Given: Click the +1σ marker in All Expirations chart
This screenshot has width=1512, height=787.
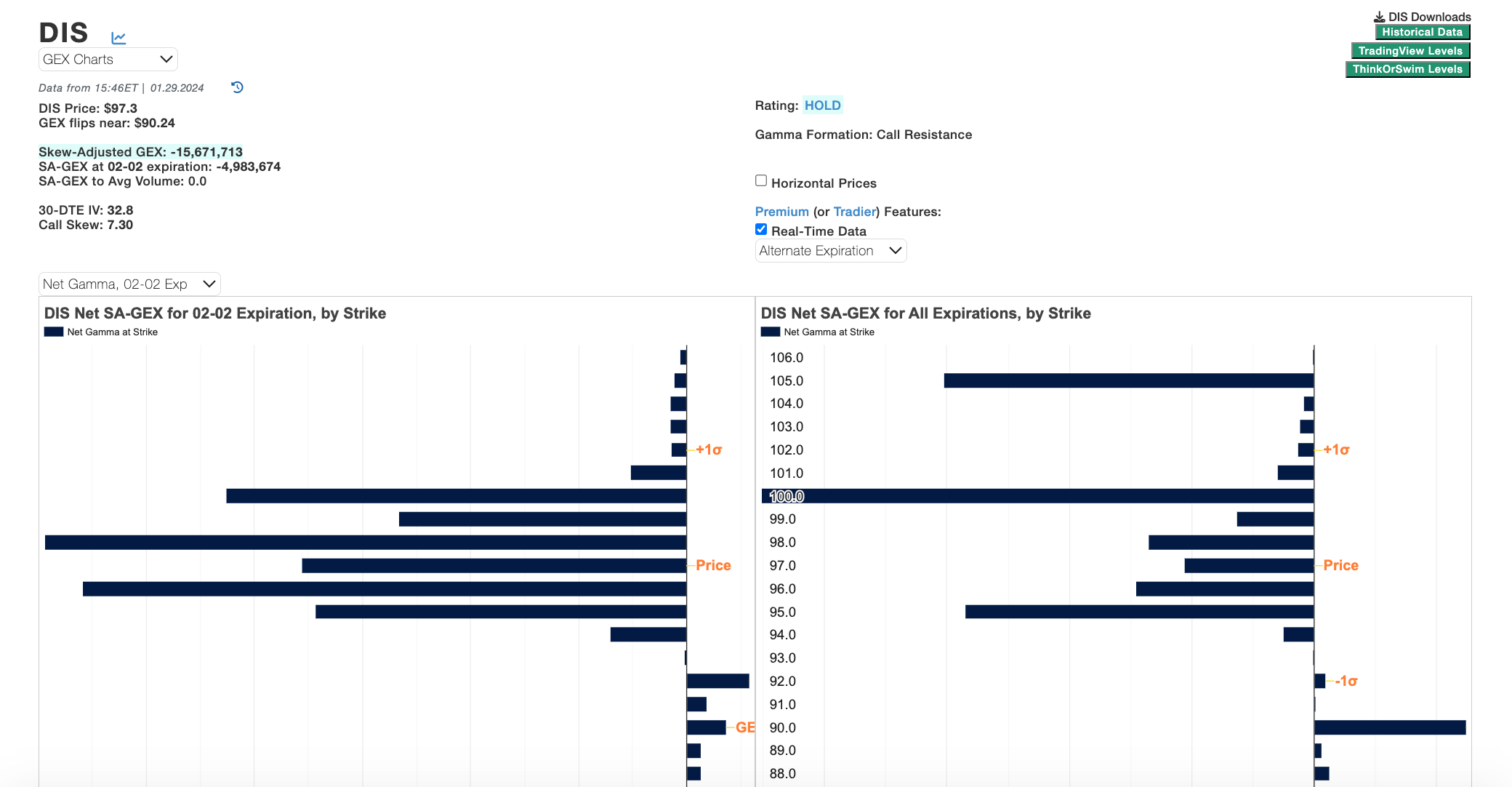Looking at the screenshot, I should coord(1336,450).
